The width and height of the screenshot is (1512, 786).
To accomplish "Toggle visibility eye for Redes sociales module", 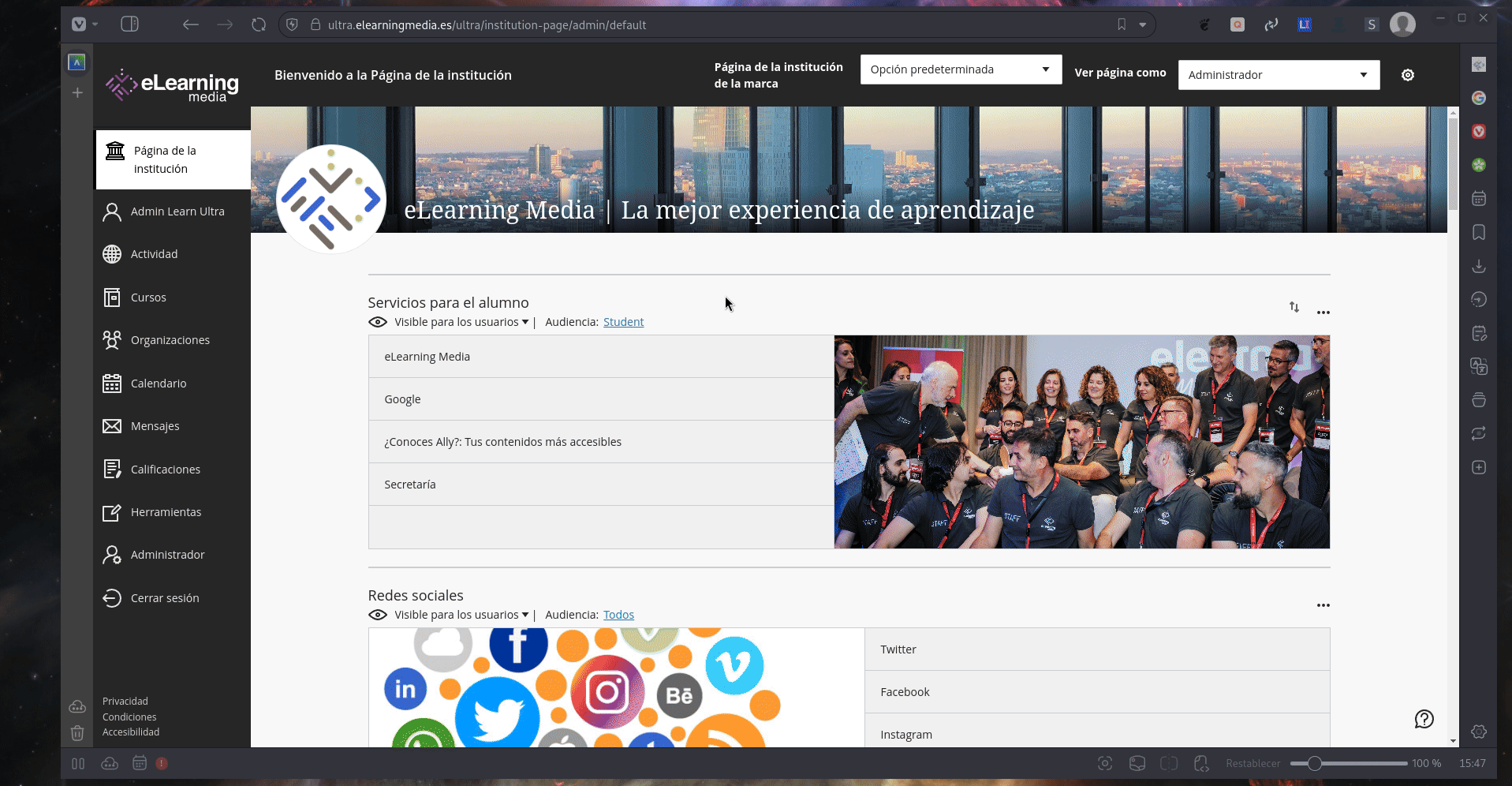I will pos(378,615).
